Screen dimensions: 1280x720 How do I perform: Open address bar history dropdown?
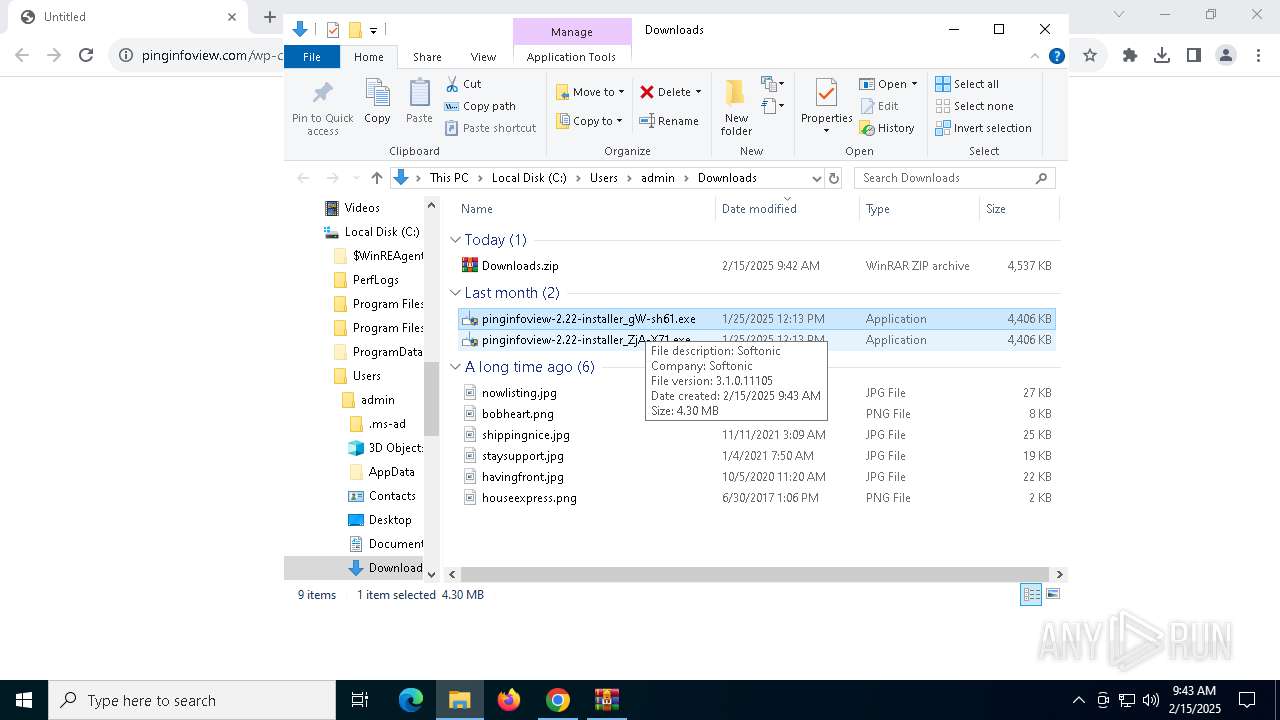[x=816, y=178]
